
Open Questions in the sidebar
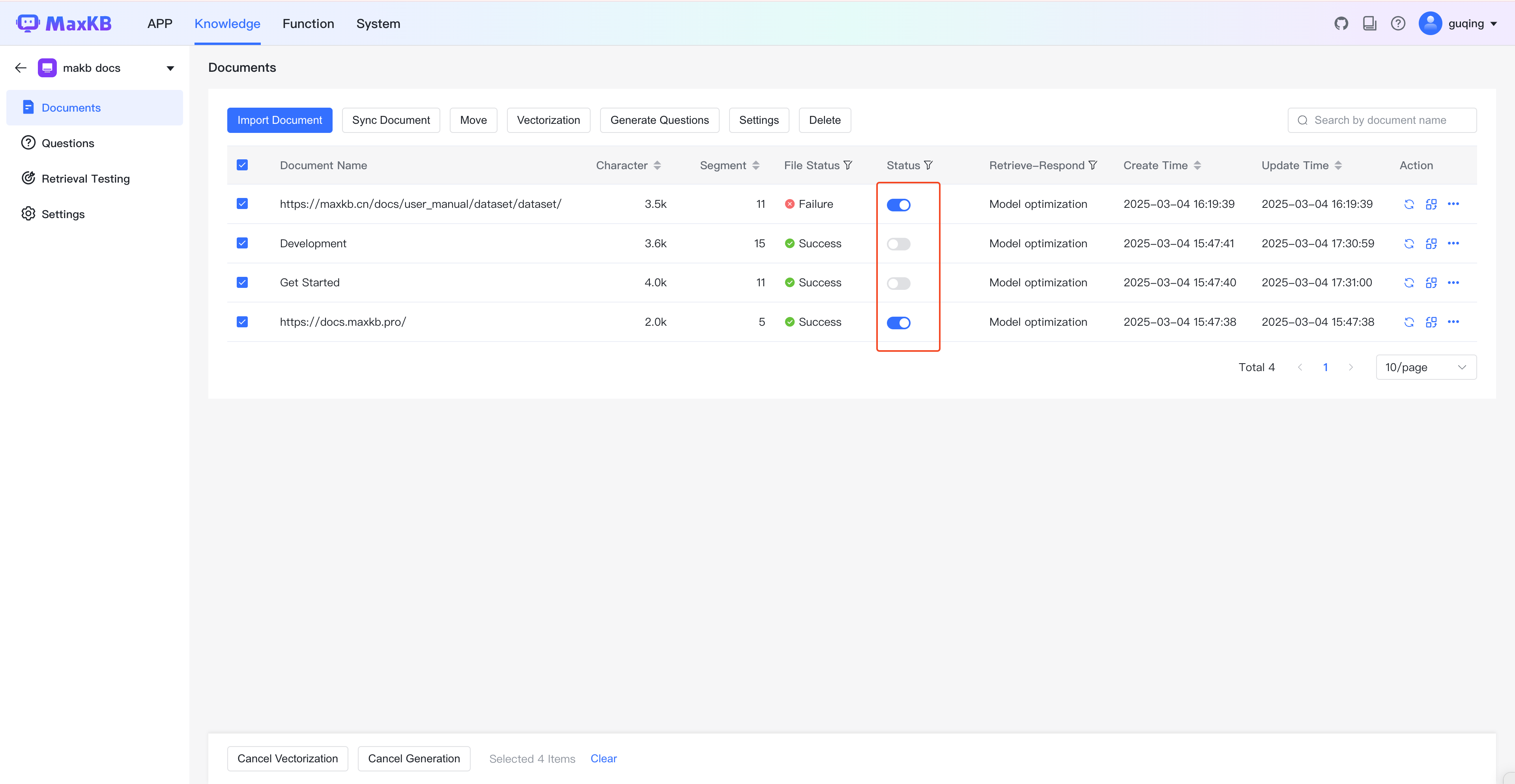tap(95, 144)
